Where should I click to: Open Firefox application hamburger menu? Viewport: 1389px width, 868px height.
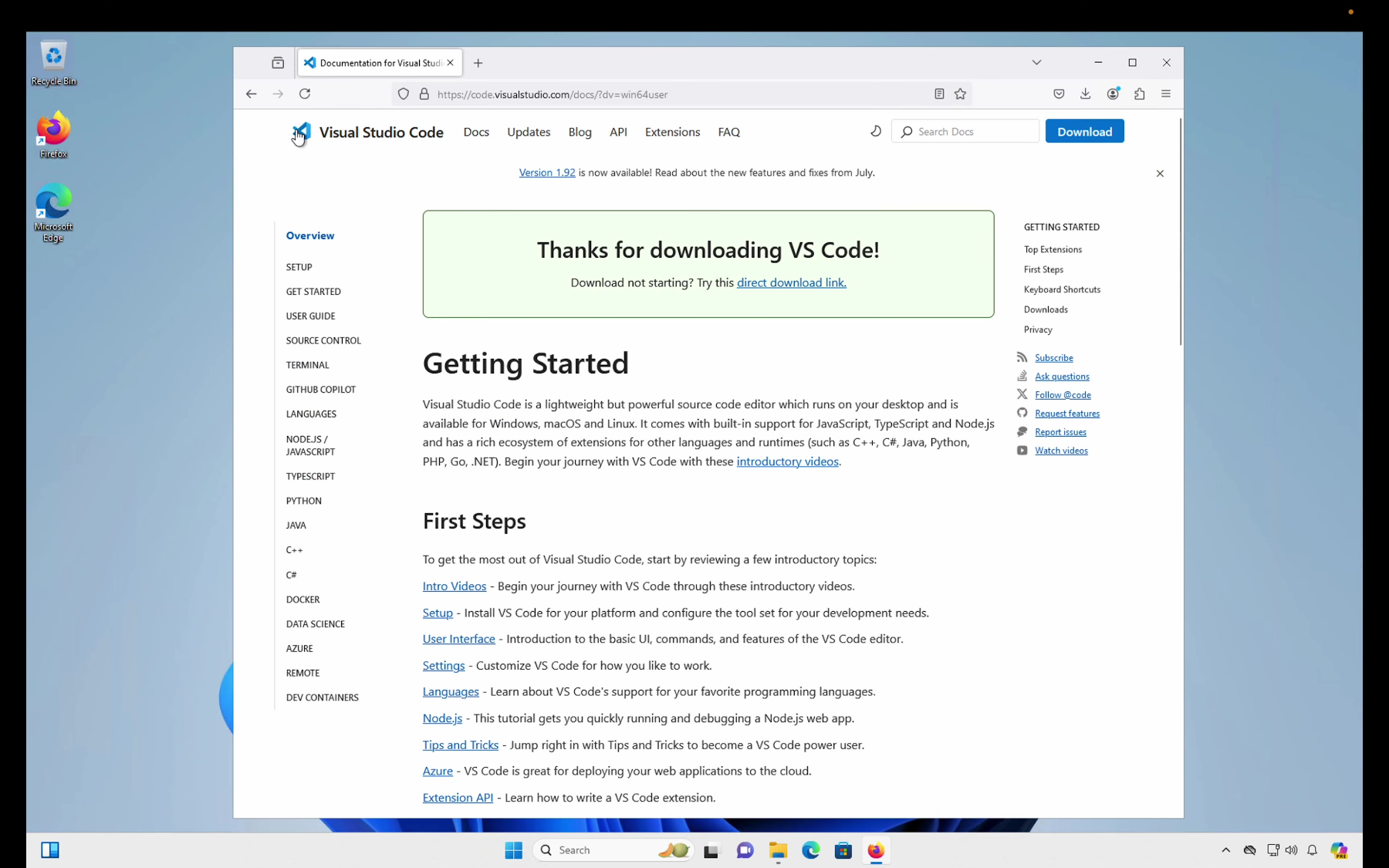coord(1166,94)
